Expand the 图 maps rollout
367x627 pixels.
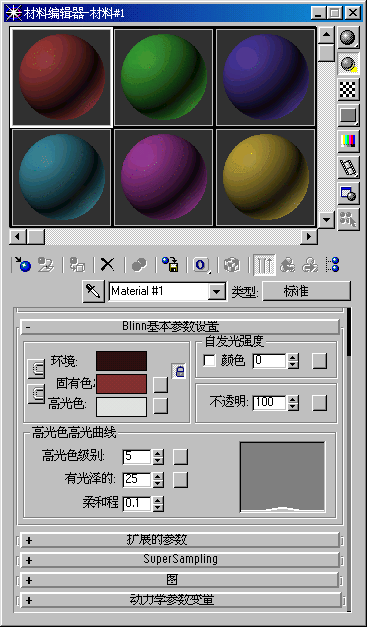coord(180,579)
